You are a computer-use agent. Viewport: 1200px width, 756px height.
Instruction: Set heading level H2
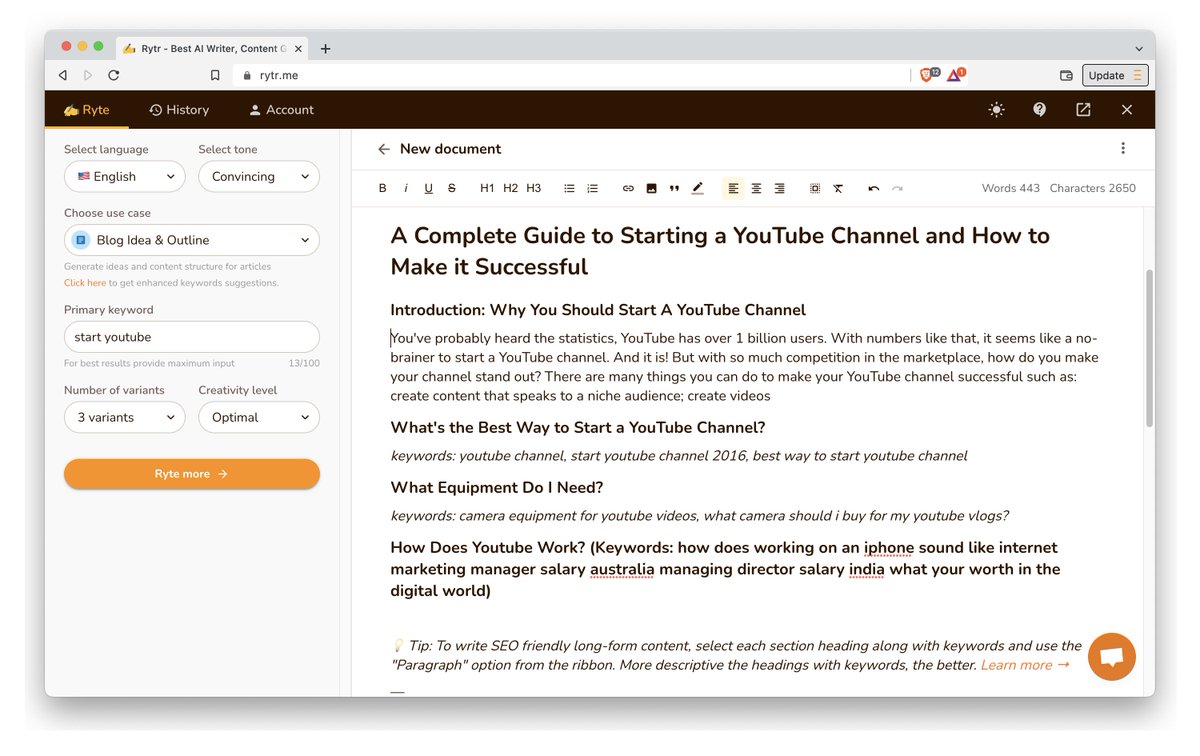pos(510,188)
